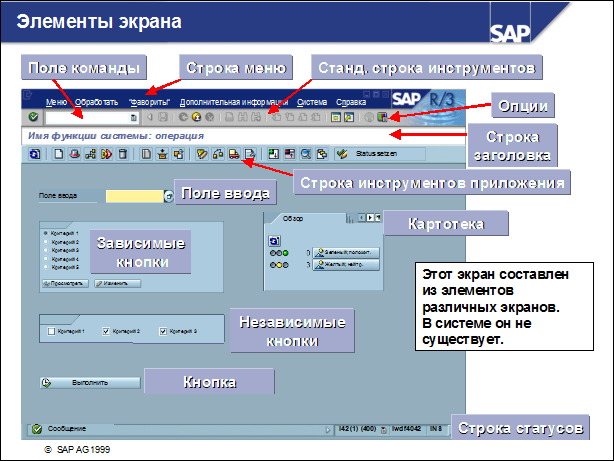Open the Фавориты menu
Viewport: 614px width, 461px height.
tap(150, 102)
